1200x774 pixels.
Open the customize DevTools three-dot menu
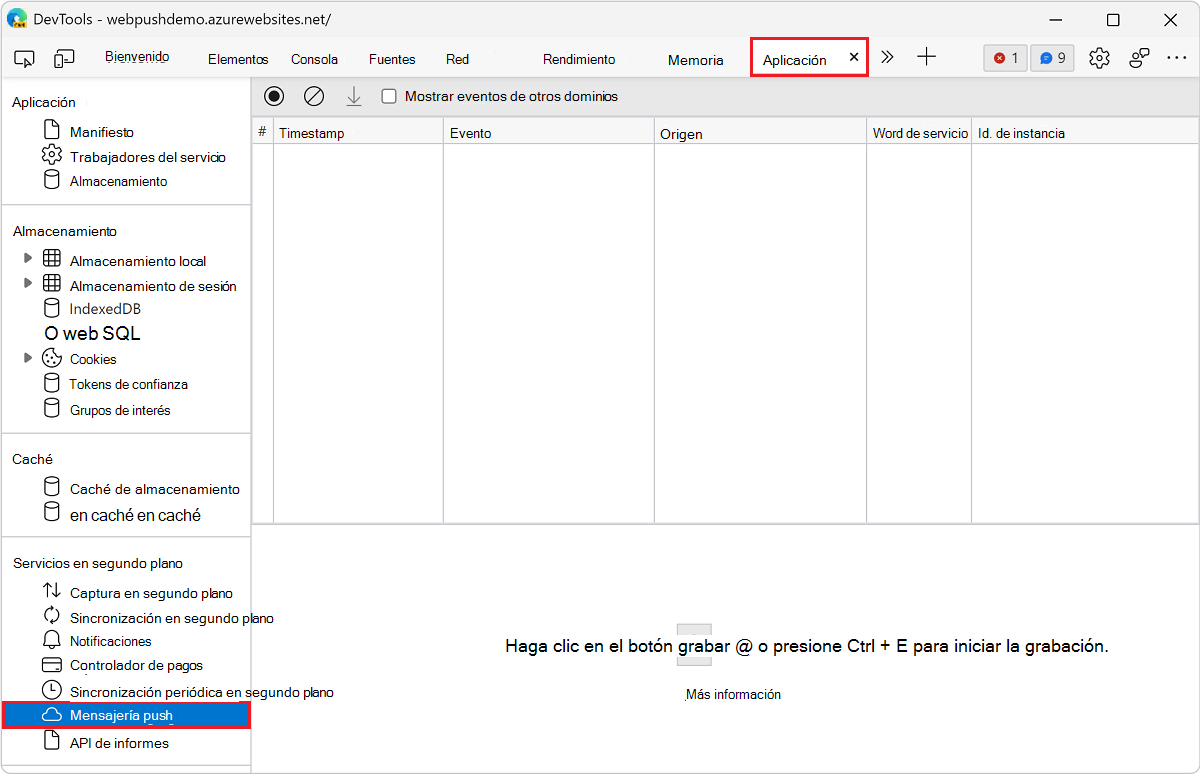coord(1176,58)
